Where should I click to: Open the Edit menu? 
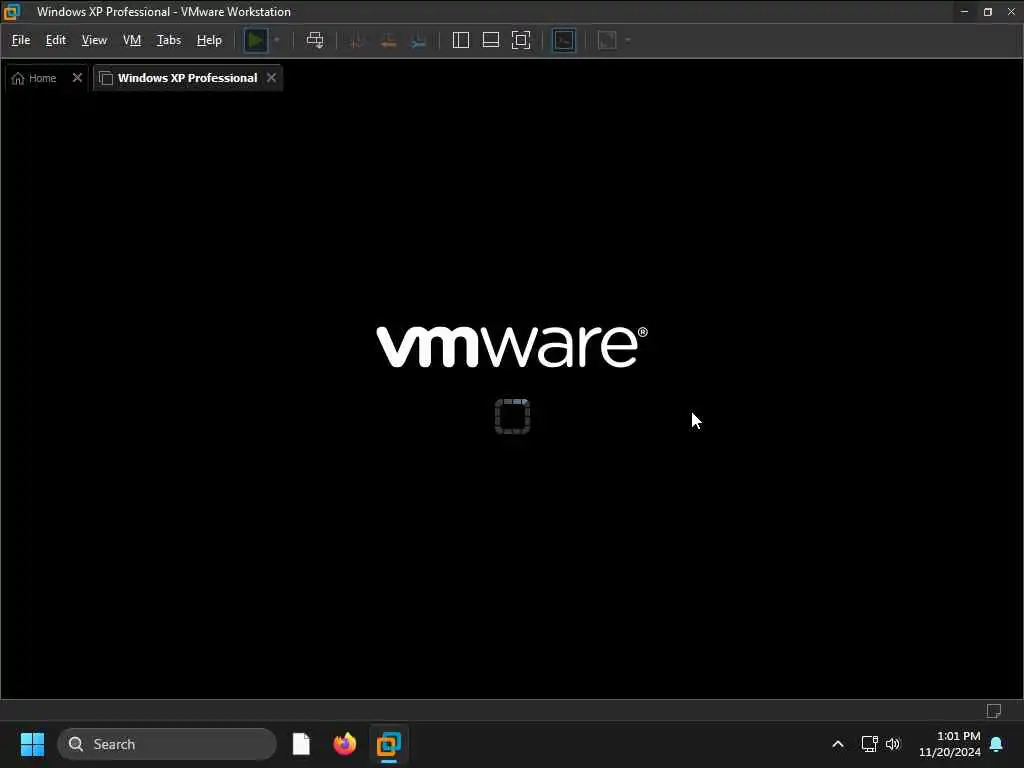click(56, 40)
